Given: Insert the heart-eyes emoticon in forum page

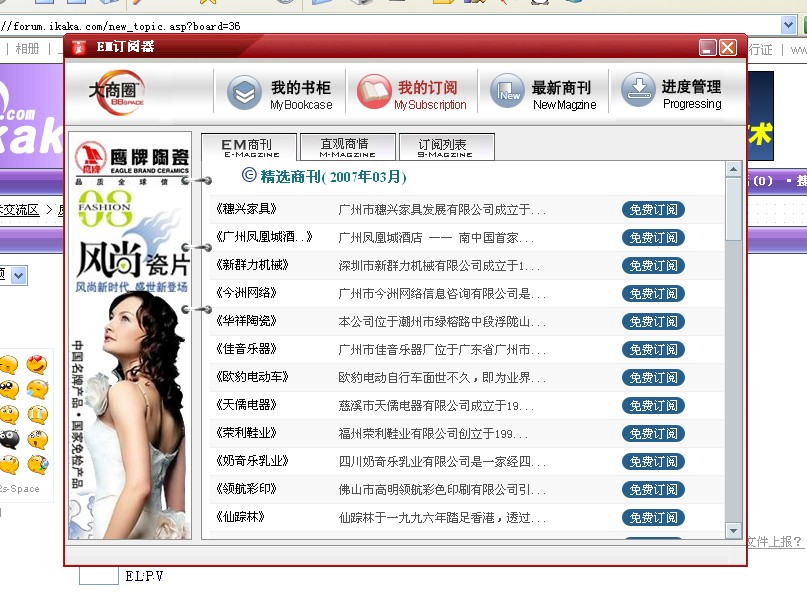Looking at the screenshot, I should [37, 365].
